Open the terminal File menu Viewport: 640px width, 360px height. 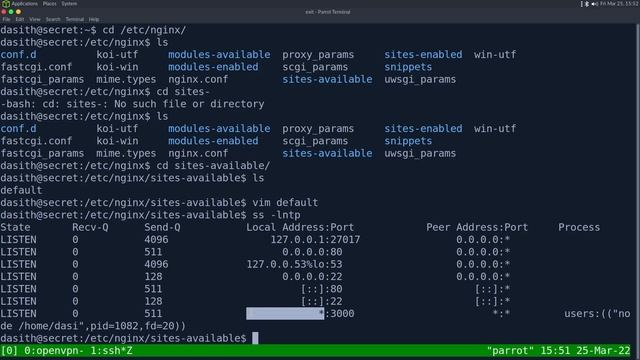click(x=7, y=19)
